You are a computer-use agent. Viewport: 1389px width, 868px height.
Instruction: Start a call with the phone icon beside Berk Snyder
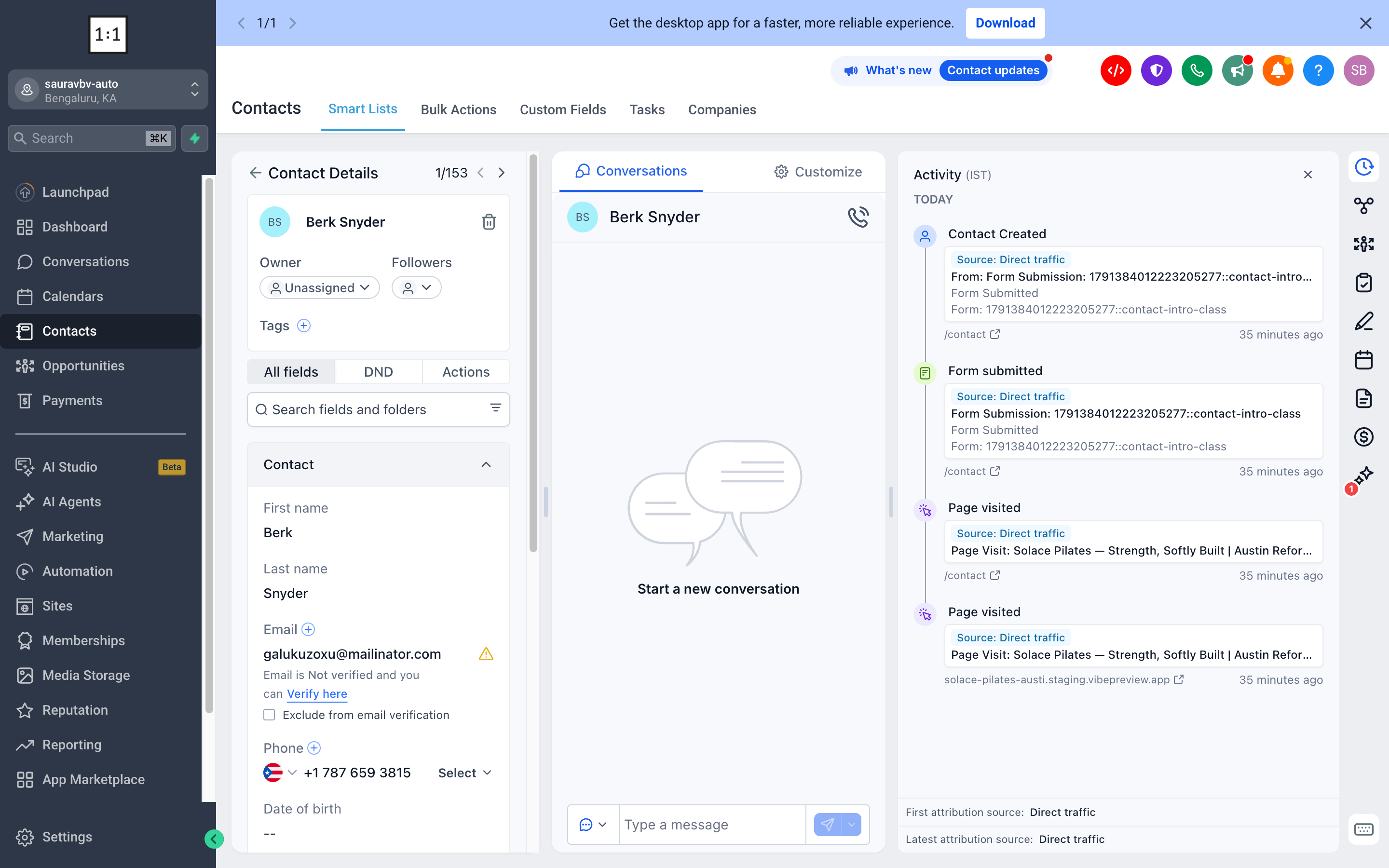[858, 217]
